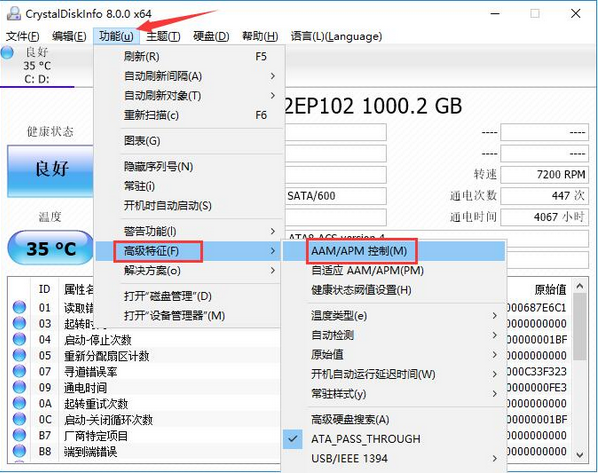Image resolution: width=601 pixels, height=474 pixels.
Task: Click the status orb for attribute 03
Action: click(x=19, y=323)
